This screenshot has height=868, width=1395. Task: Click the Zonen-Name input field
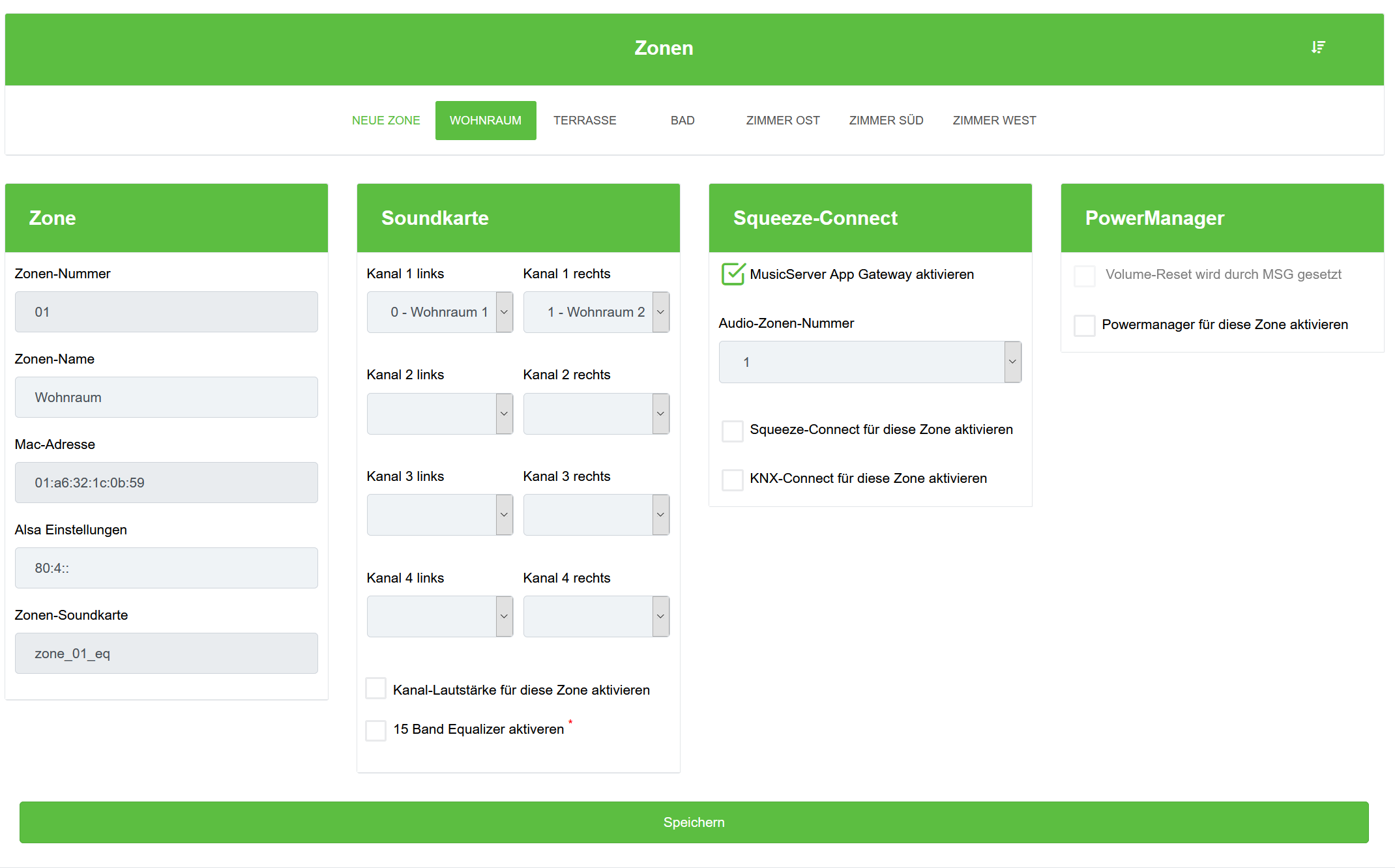coord(166,398)
